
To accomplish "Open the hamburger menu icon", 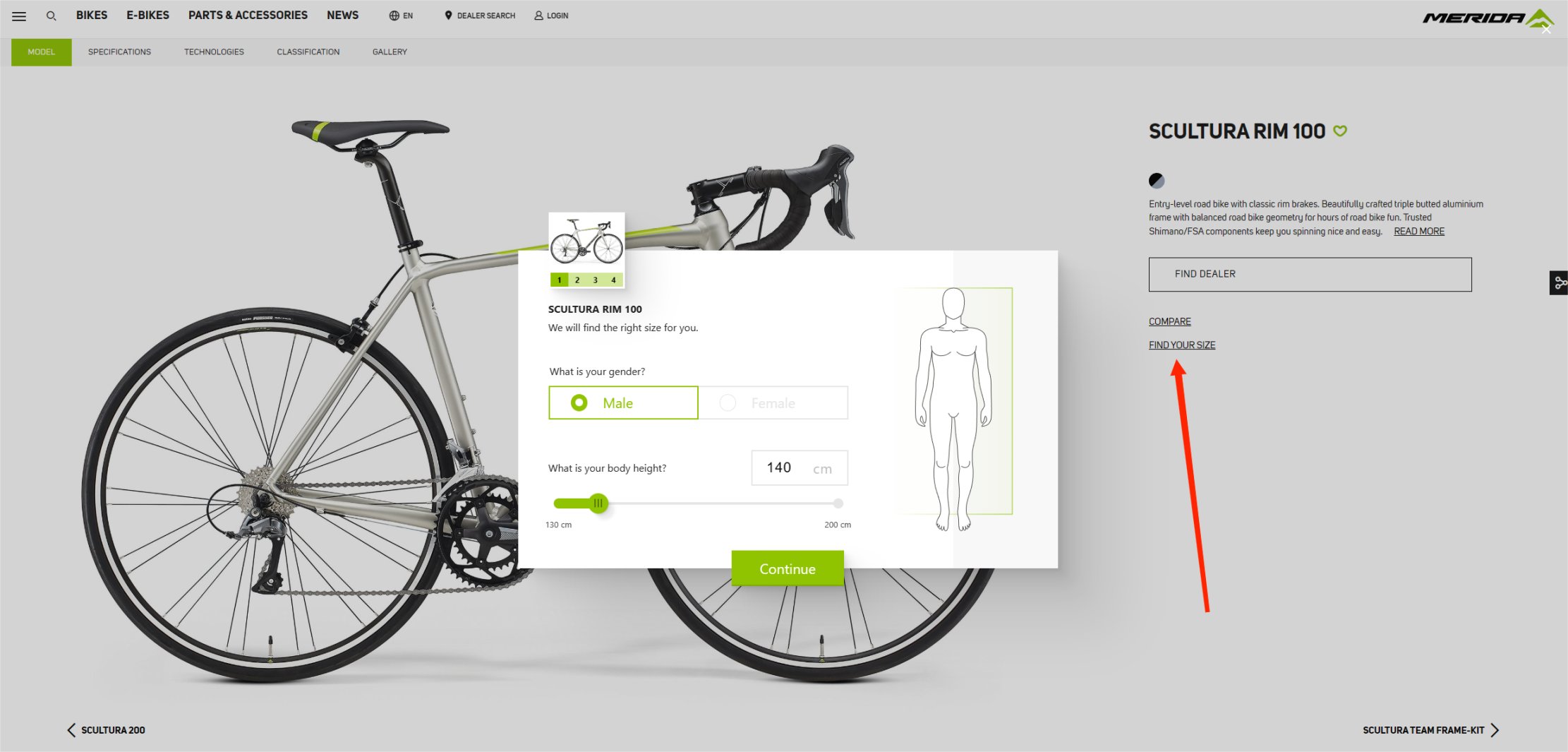I will coord(19,16).
